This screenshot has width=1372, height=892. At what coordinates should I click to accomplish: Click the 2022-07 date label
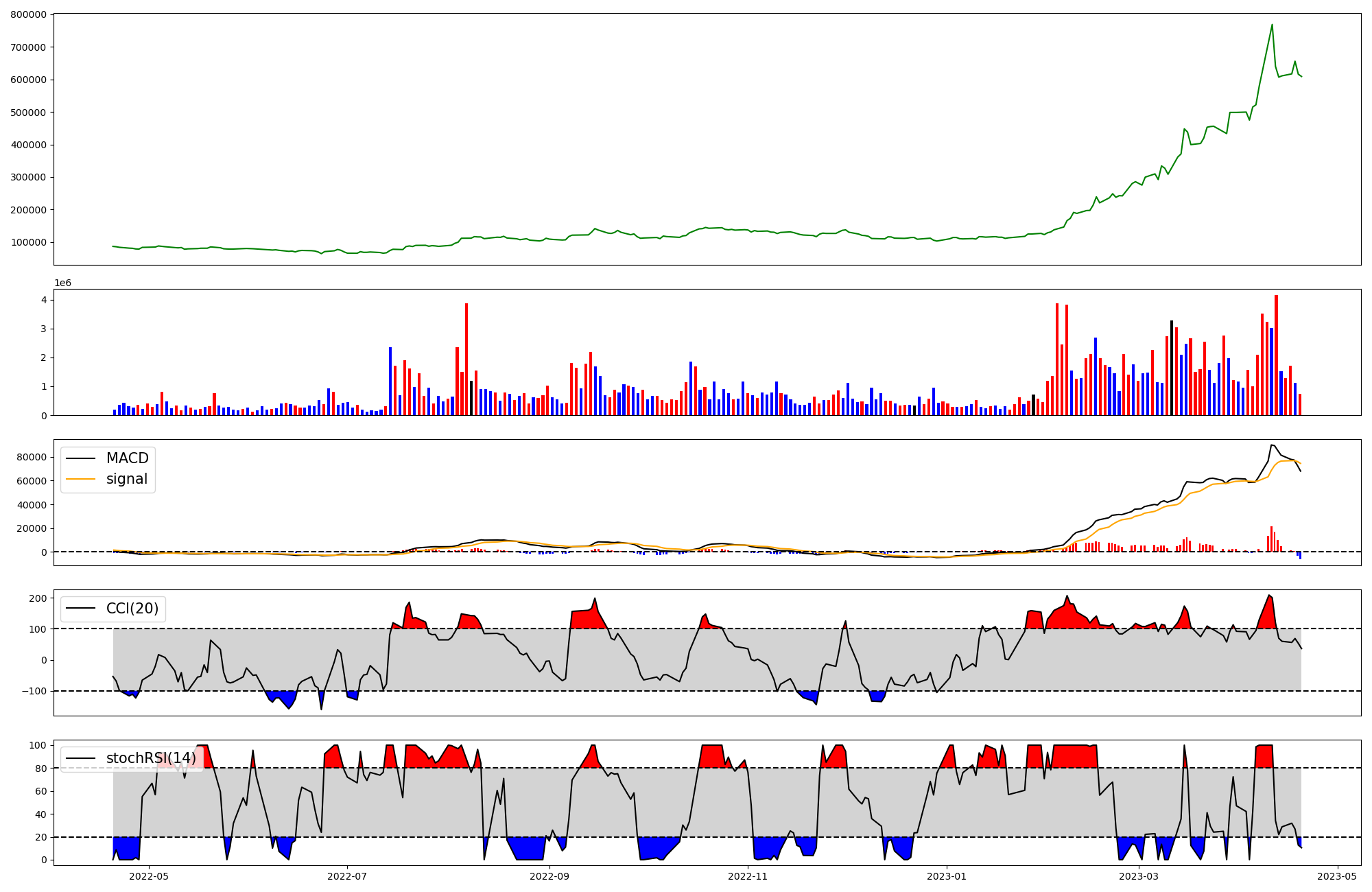coord(347,876)
